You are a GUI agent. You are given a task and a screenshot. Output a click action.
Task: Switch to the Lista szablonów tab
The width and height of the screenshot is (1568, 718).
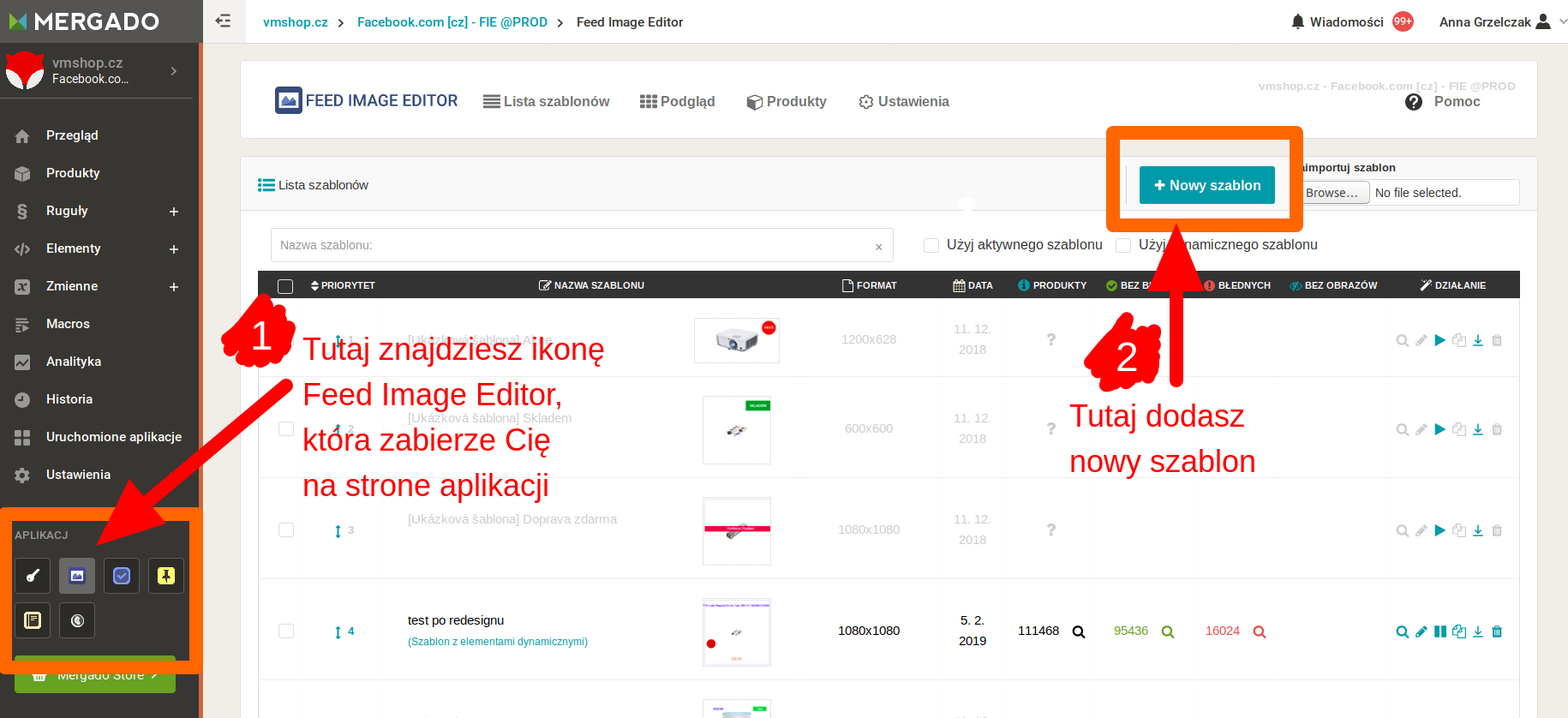546,101
